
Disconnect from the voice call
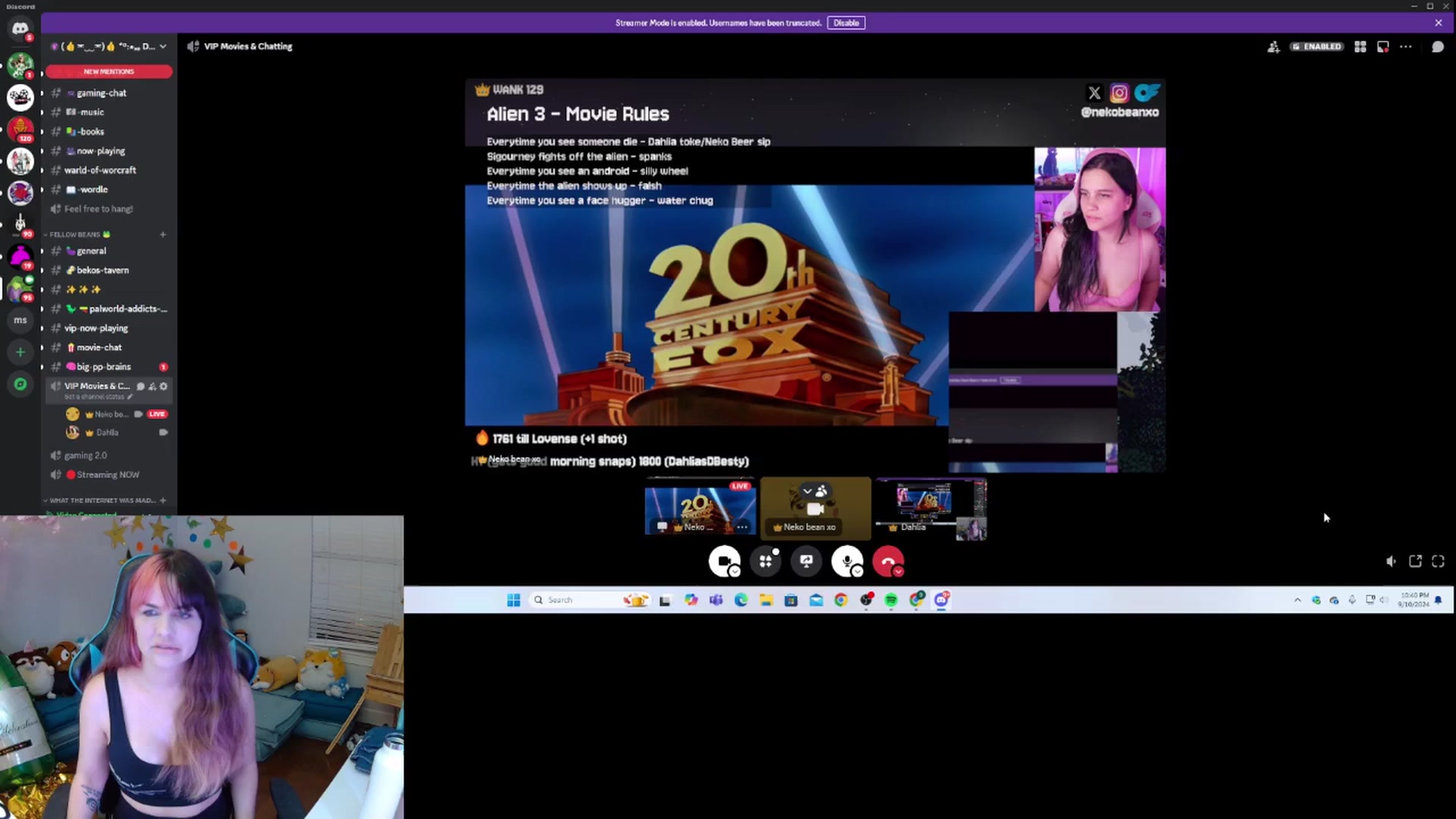coord(887,561)
